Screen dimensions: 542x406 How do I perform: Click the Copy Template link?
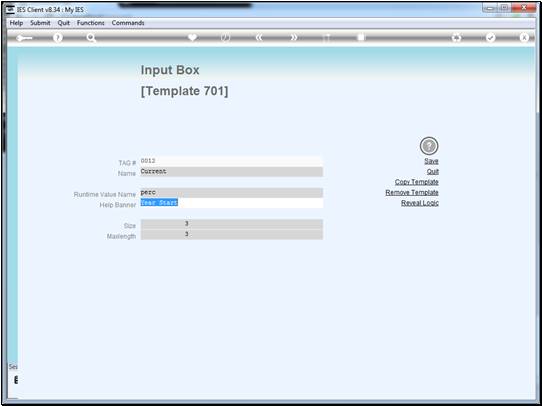point(417,182)
